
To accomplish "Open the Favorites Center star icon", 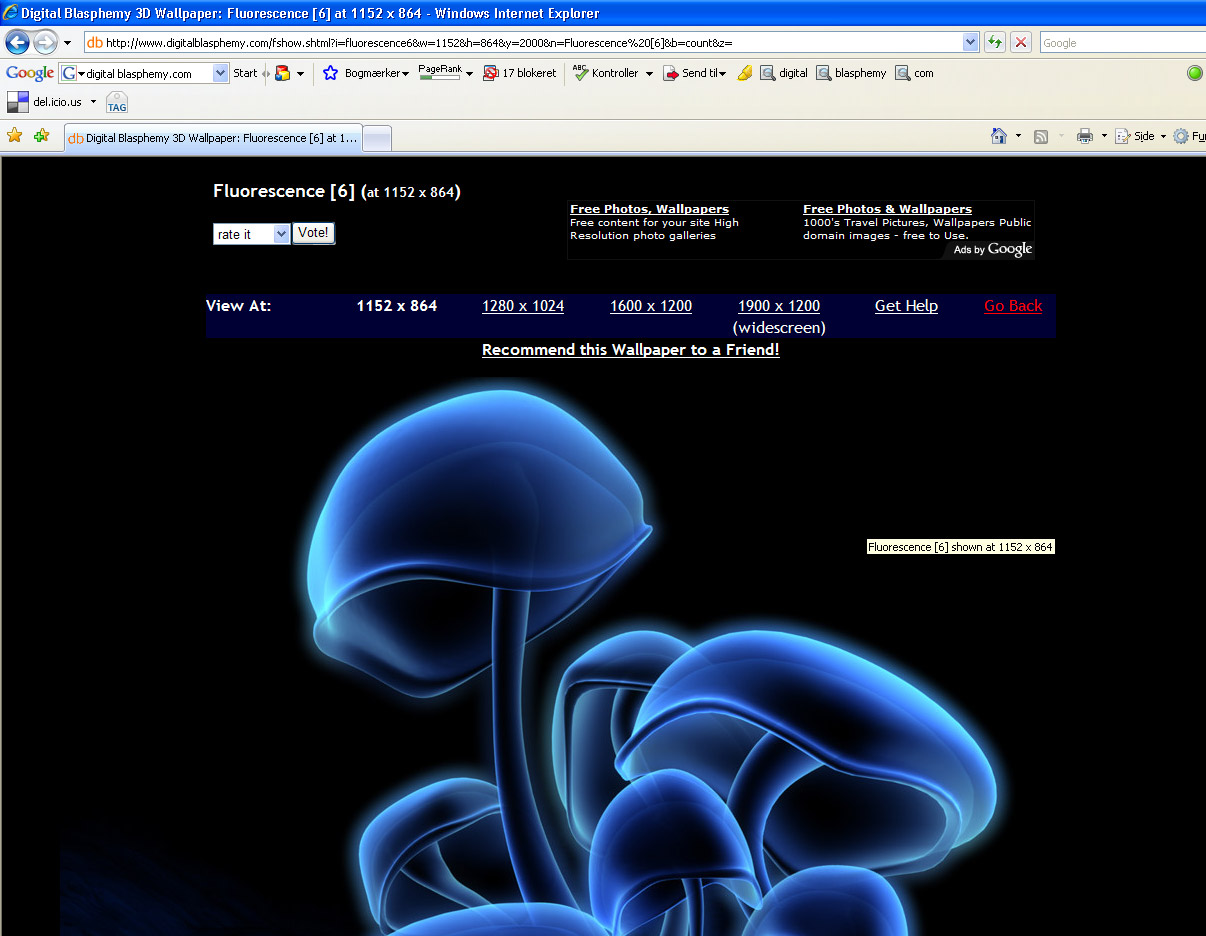I will tap(14, 136).
